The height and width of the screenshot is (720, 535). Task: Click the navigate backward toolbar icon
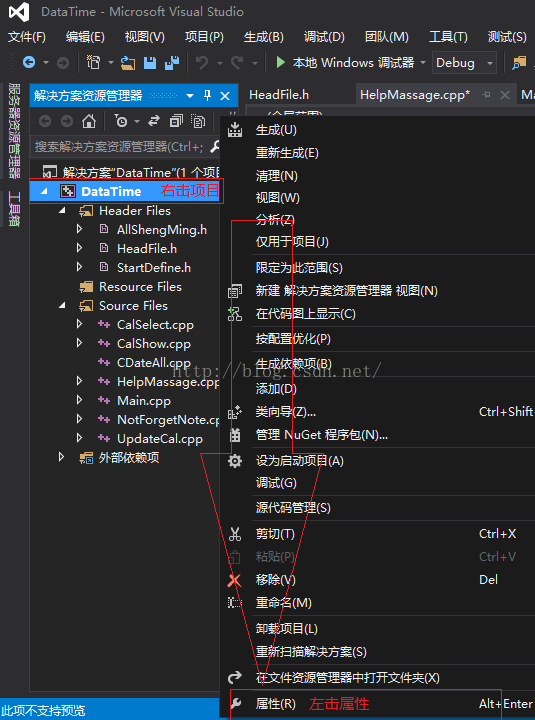[29, 62]
